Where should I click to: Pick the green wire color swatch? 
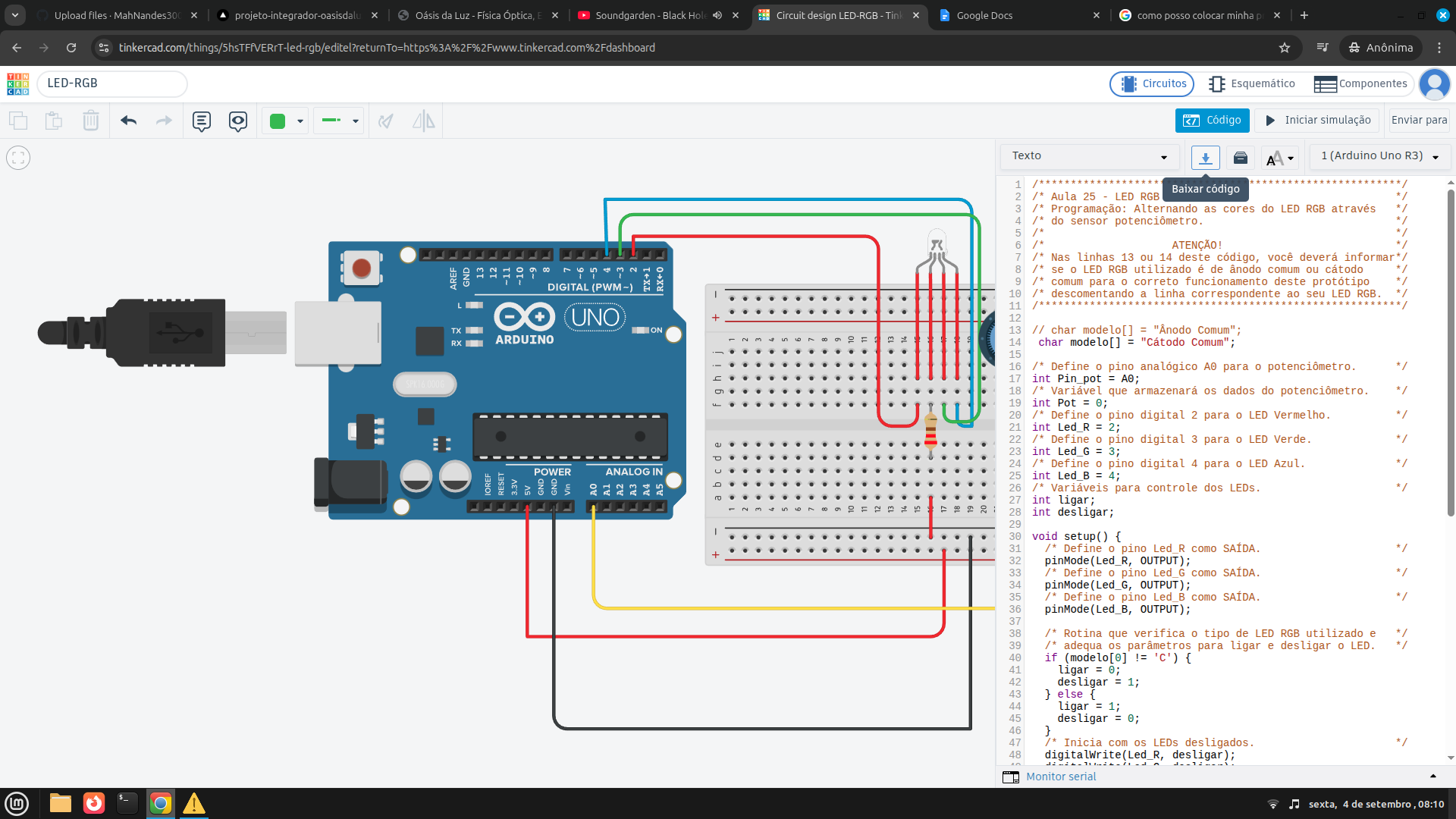coord(278,121)
